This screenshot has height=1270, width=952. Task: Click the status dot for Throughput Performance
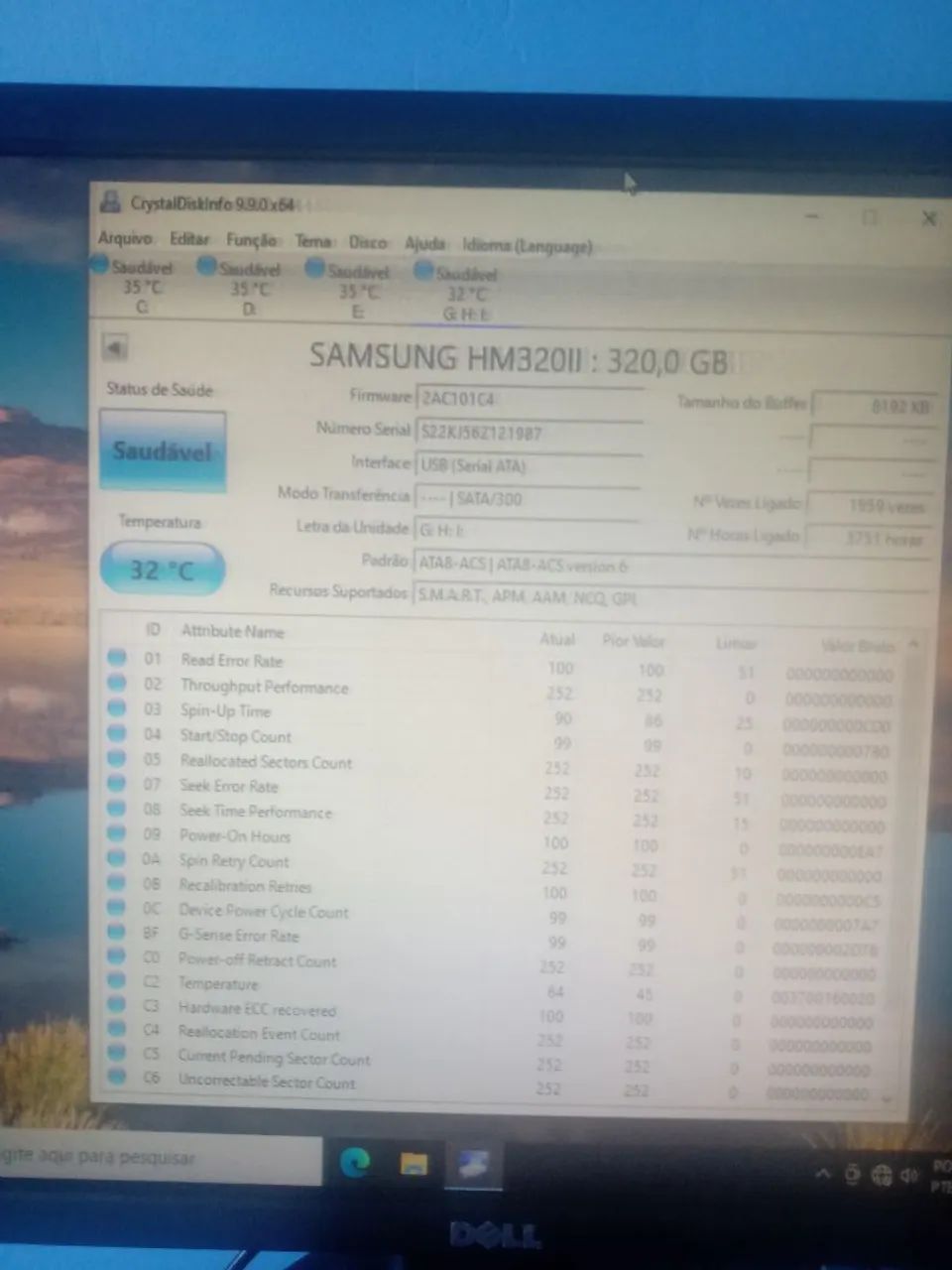(x=117, y=683)
